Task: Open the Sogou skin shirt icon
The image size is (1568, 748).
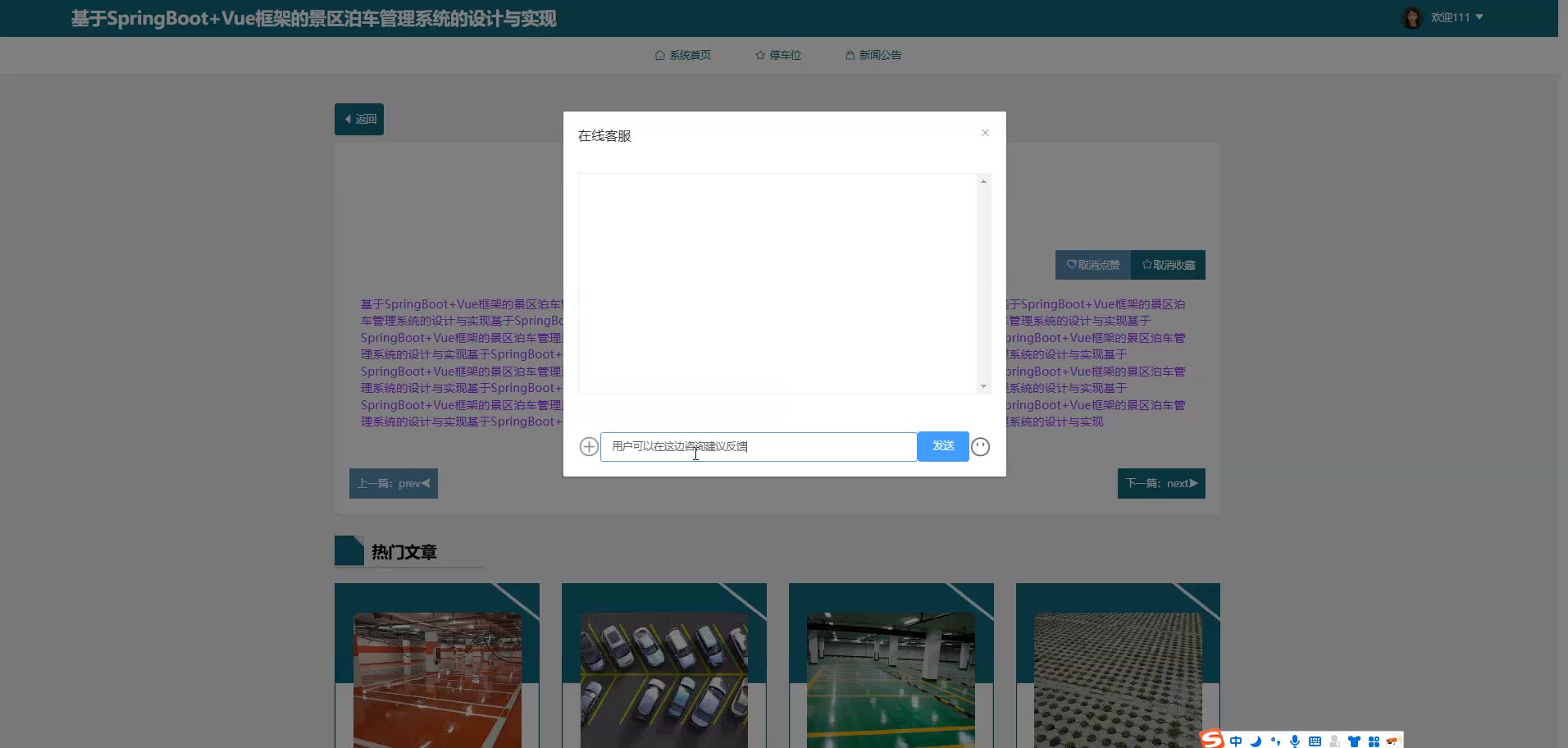Action: pyautogui.click(x=1354, y=741)
